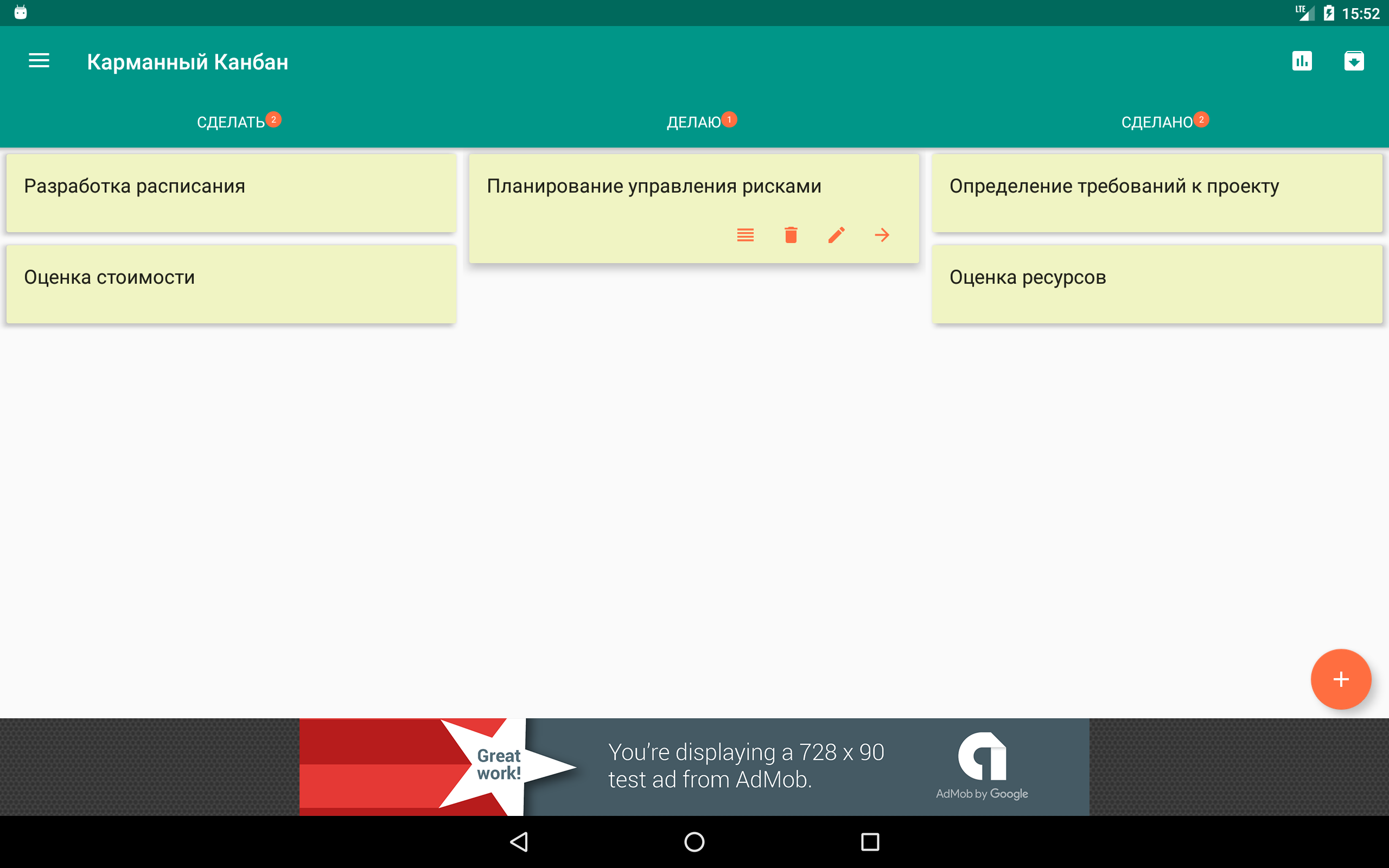Open the recent apps overview button
Viewport: 1389px width, 868px height.
tap(870, 842)
